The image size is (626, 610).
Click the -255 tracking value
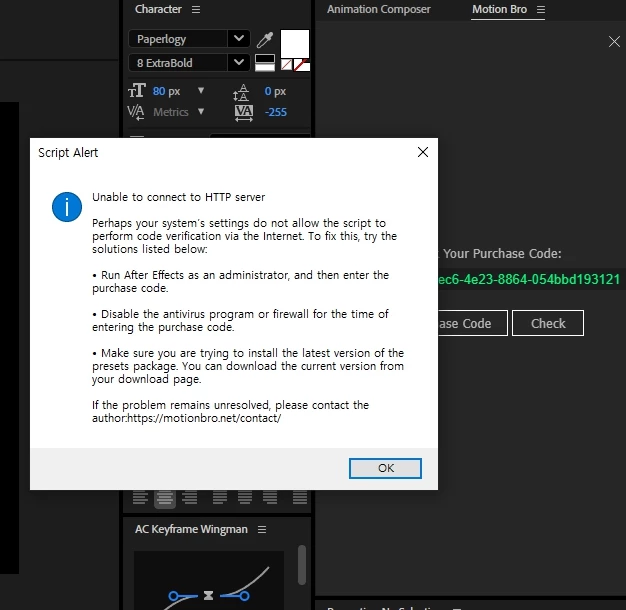pos(275,112)
